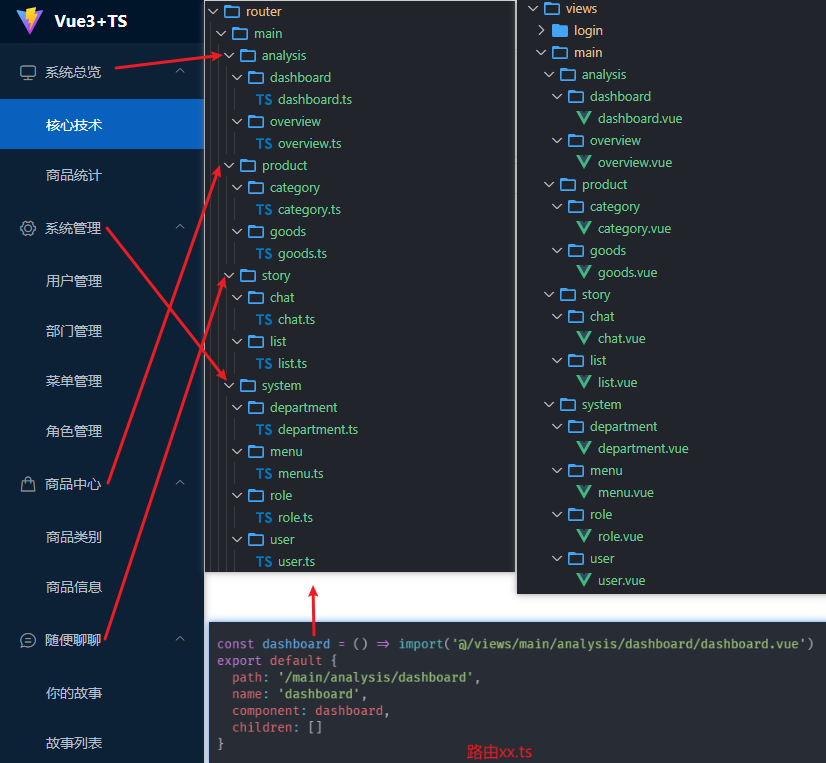Expand the login folder chevron
Image resolution: width=826 pixels, height=763 pixels.
pyautogui.click(x=541, y=30)
